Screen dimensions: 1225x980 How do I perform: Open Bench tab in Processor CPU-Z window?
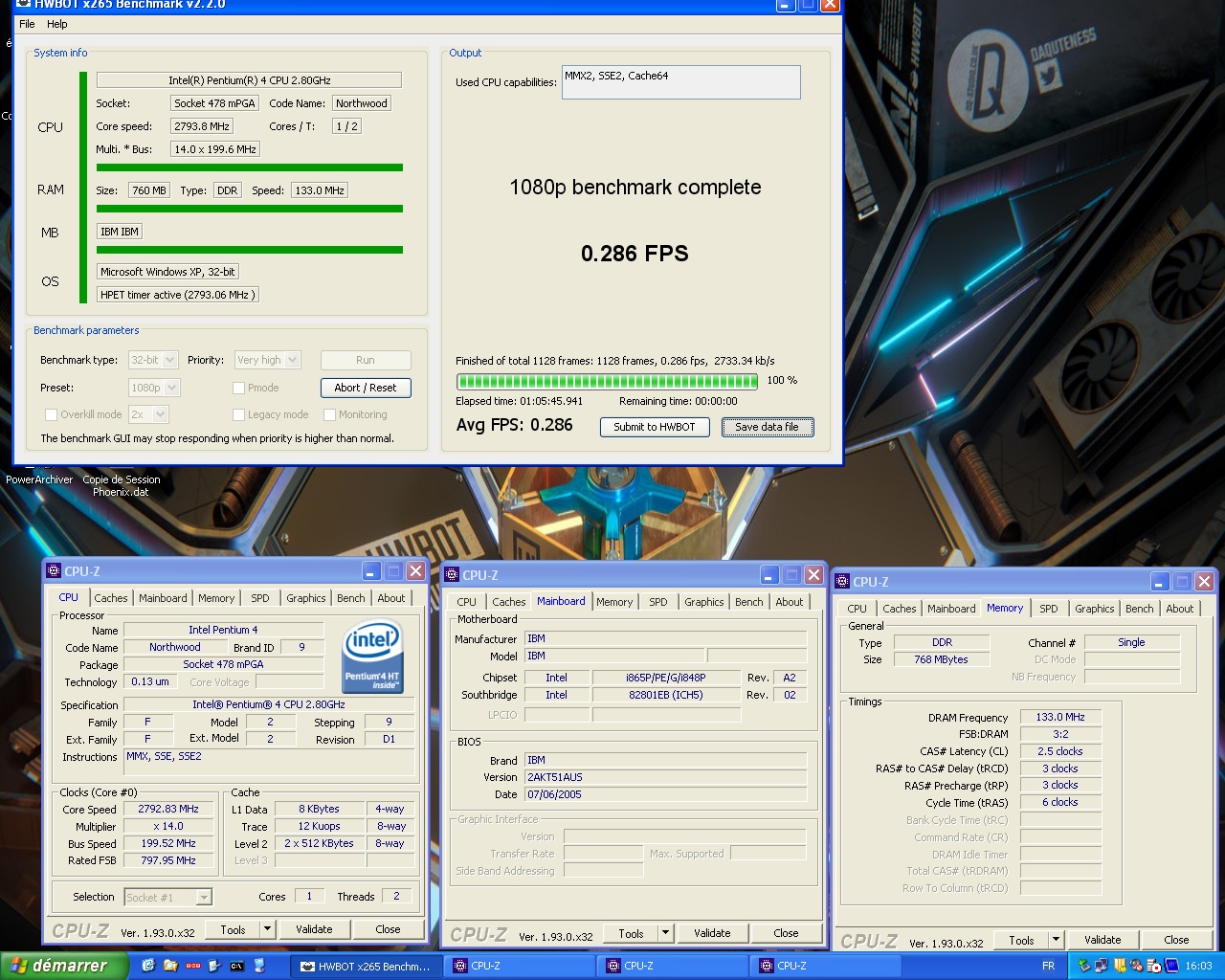(351, 598)
